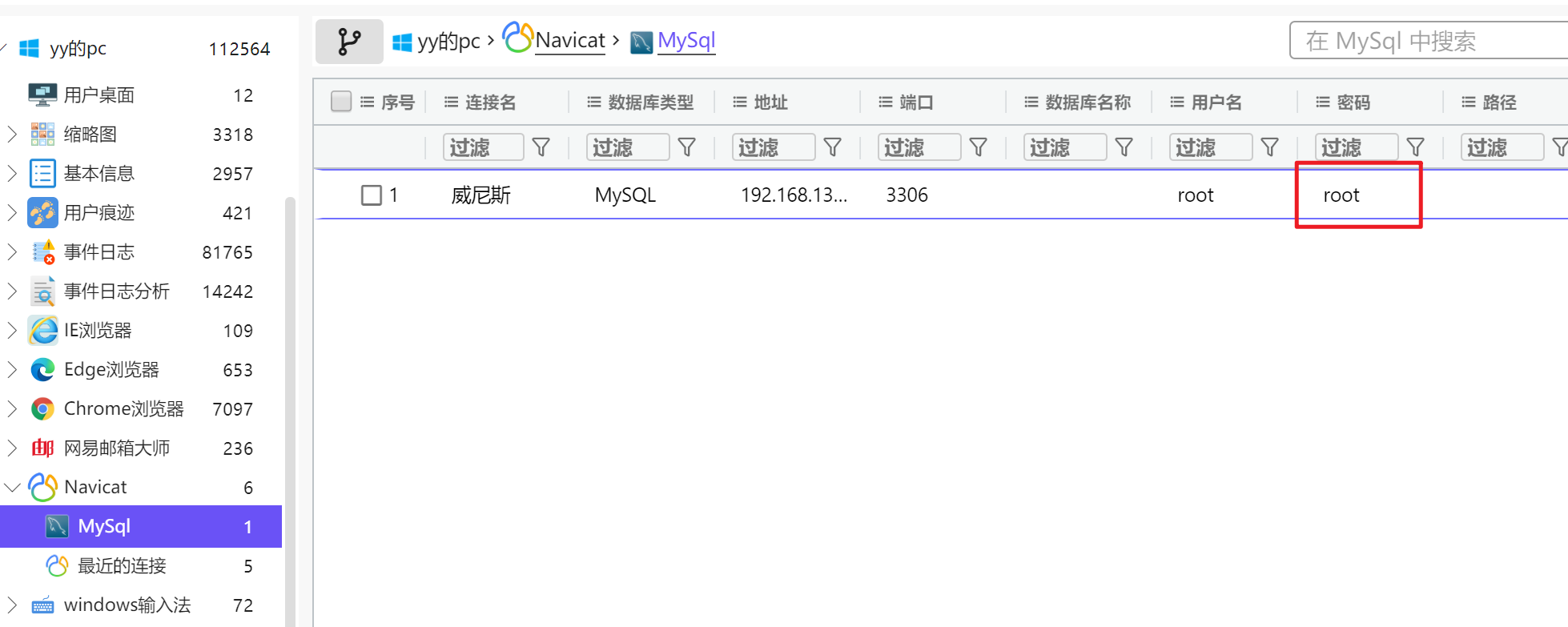Open the 数据库类型 column header menu
Viewport: 1568px width, 627px height.
(x=593, y=102)
